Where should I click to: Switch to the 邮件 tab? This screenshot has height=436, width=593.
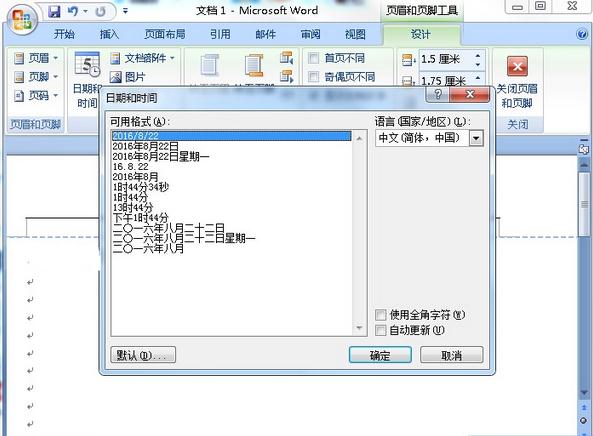(265, 34)
